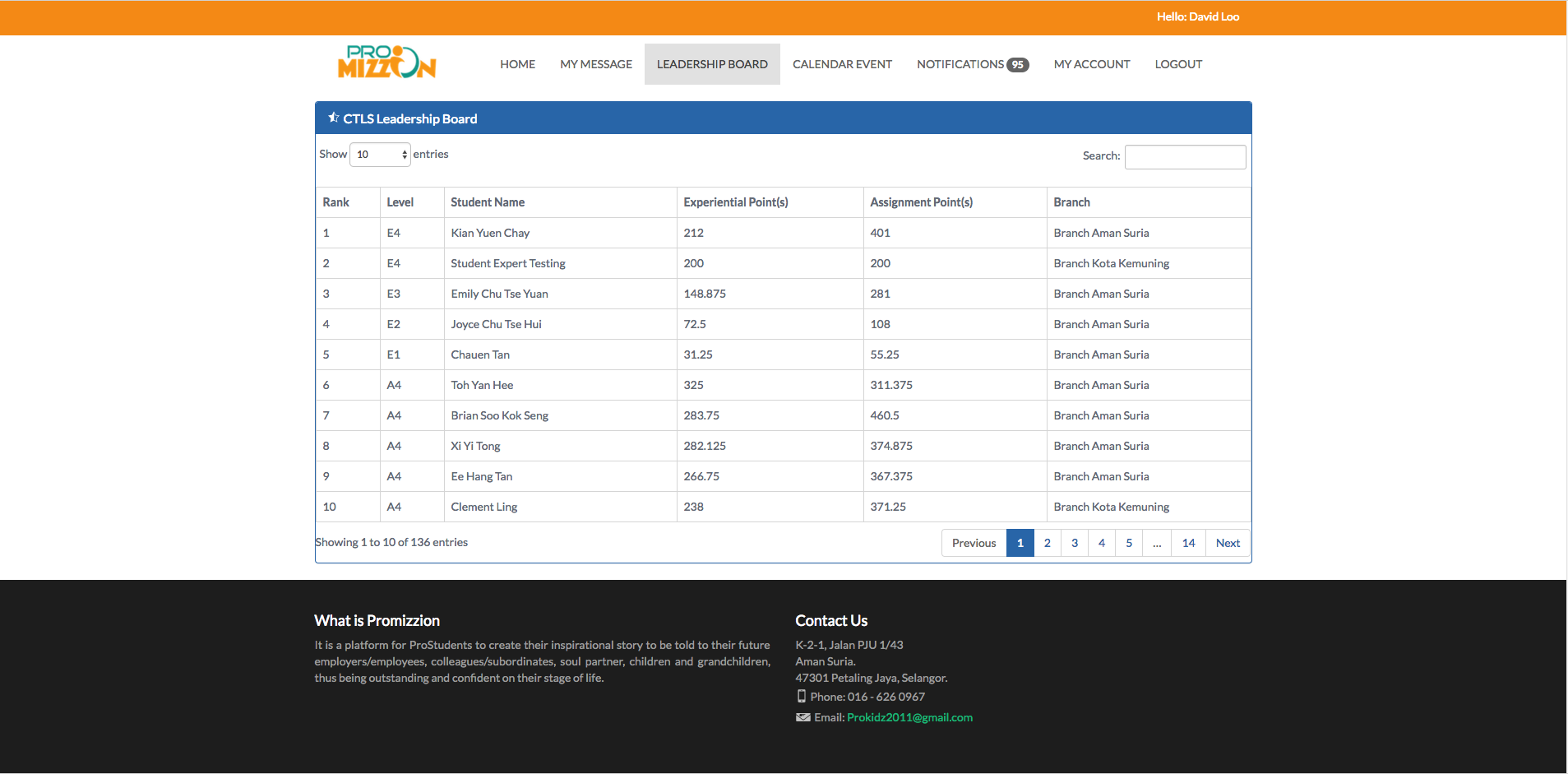Open MY ACCOUNT page
Image resolution: width=1568 pixels, height=774 pixels.
pos(1091,63)
